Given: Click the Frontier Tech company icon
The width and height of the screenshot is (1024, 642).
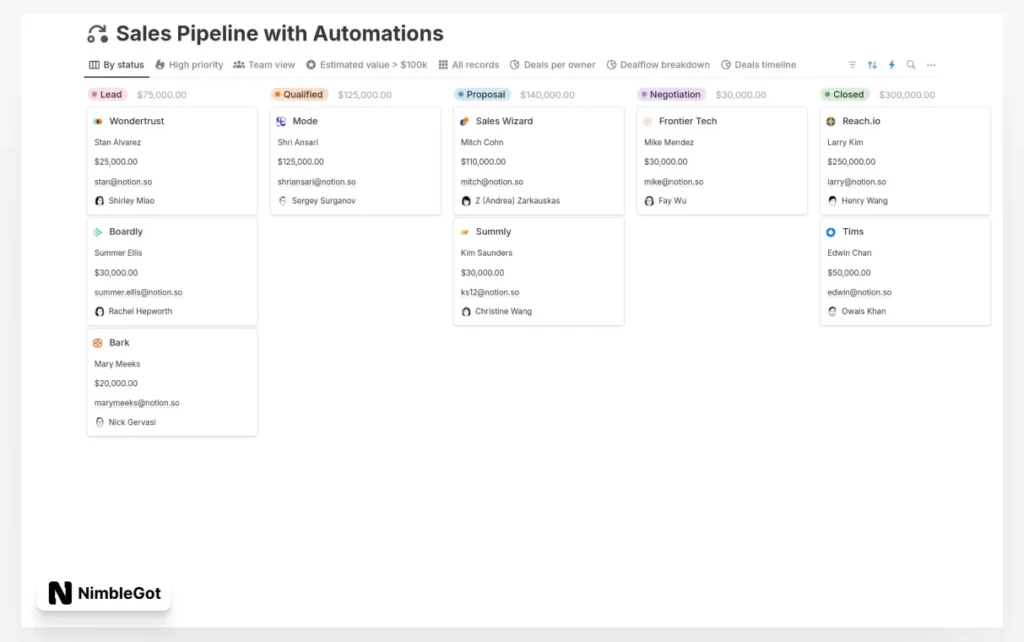Looking at the screenshot, I should [x=648, y=121].
